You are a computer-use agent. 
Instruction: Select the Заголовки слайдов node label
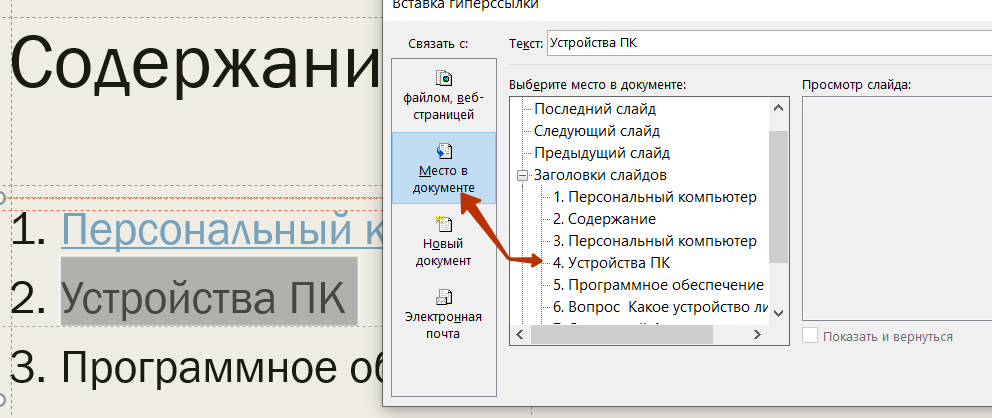[600, 175]
